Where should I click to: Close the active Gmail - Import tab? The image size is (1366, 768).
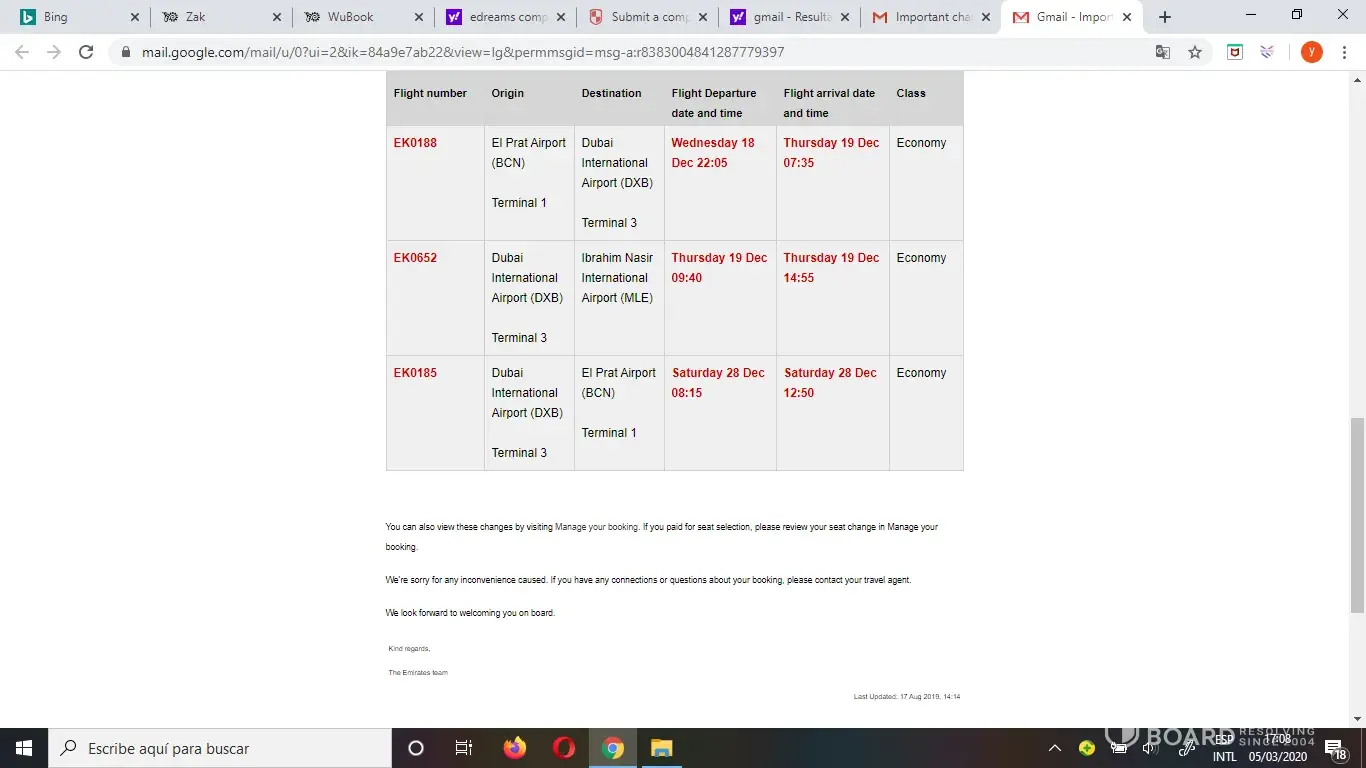(1127, 17)
